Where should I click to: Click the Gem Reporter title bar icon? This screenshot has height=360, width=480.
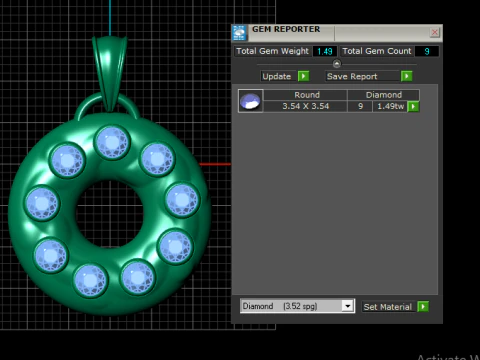click(x=239, y=33)
